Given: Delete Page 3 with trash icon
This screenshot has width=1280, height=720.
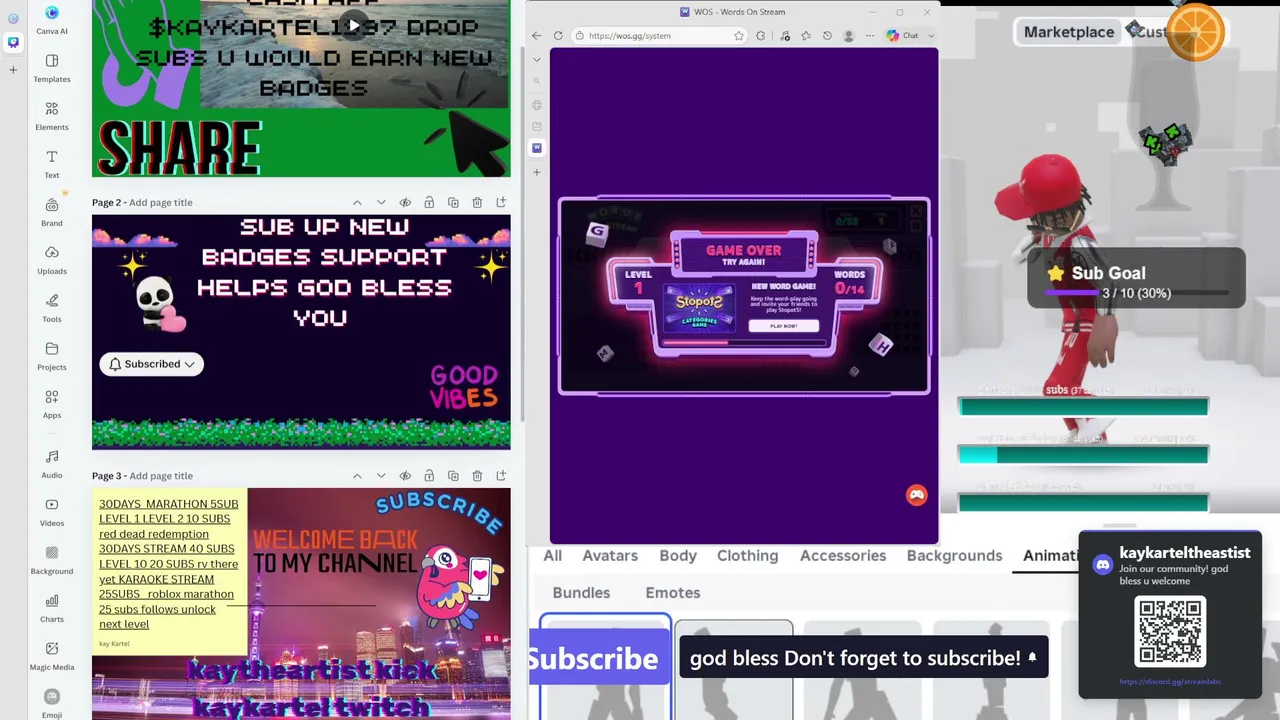Looking at the screenshot, I should click(x=477, y=475).
